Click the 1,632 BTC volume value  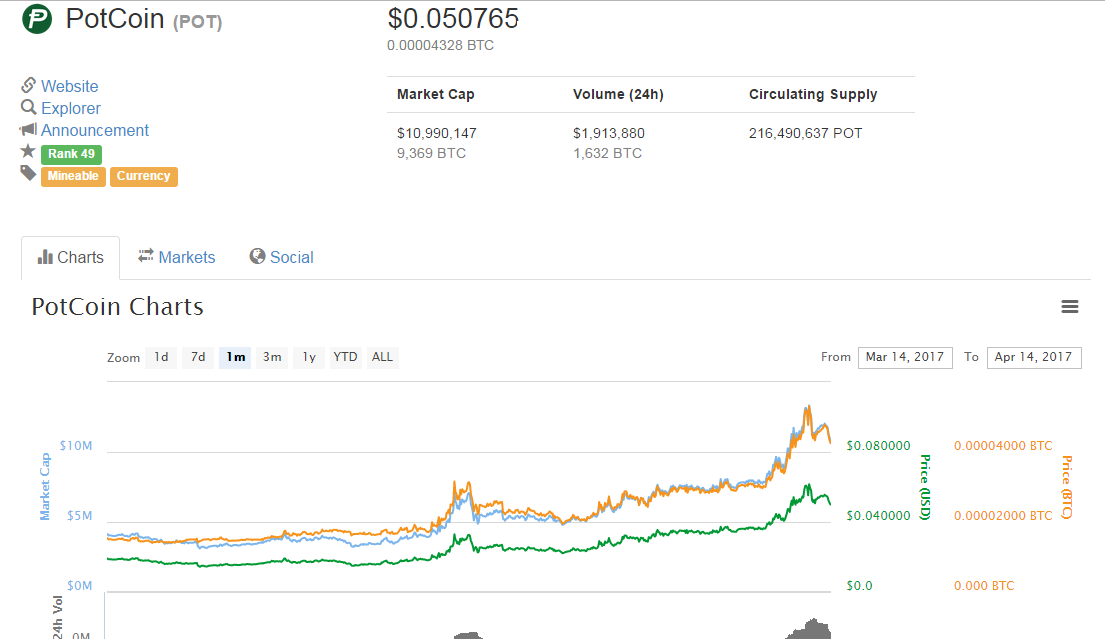tap(607, 153)
